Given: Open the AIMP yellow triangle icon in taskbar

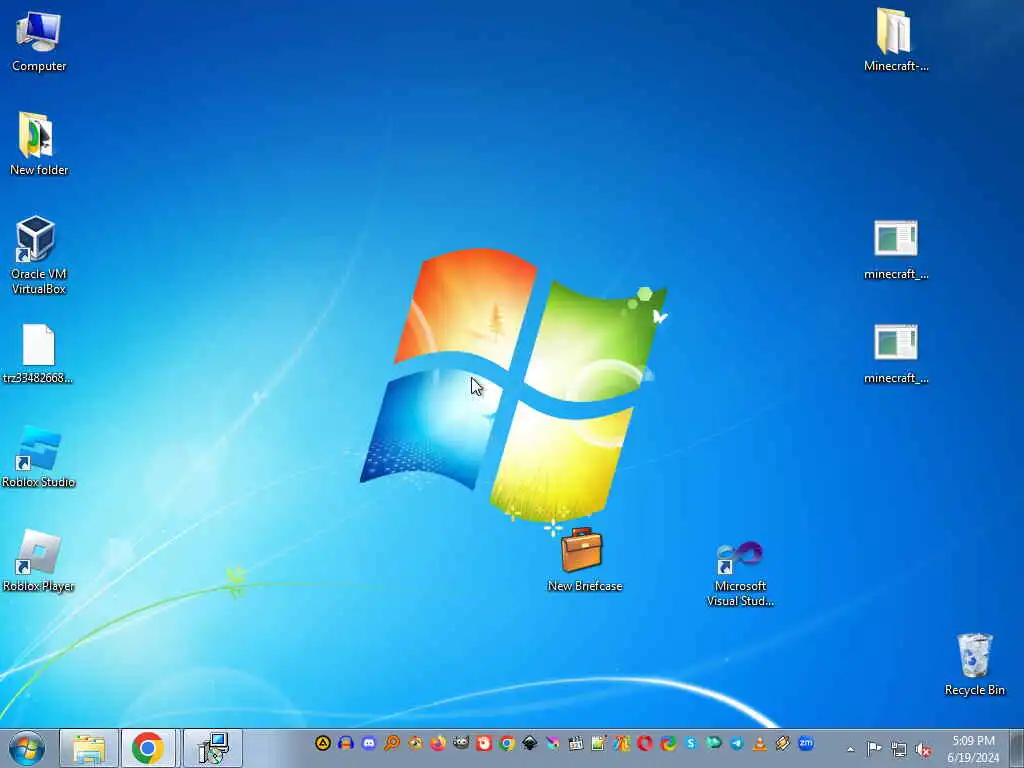Looking at the screenshot, I should pyautogui.click(x=323, y=743).
